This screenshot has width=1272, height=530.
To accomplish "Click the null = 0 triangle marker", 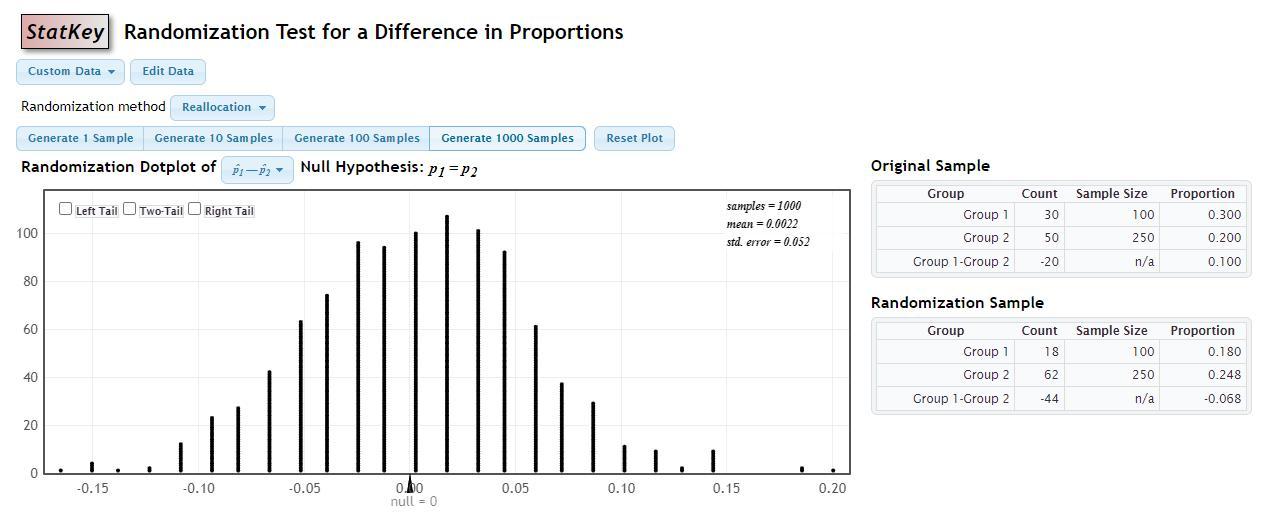I will (410, 485).
